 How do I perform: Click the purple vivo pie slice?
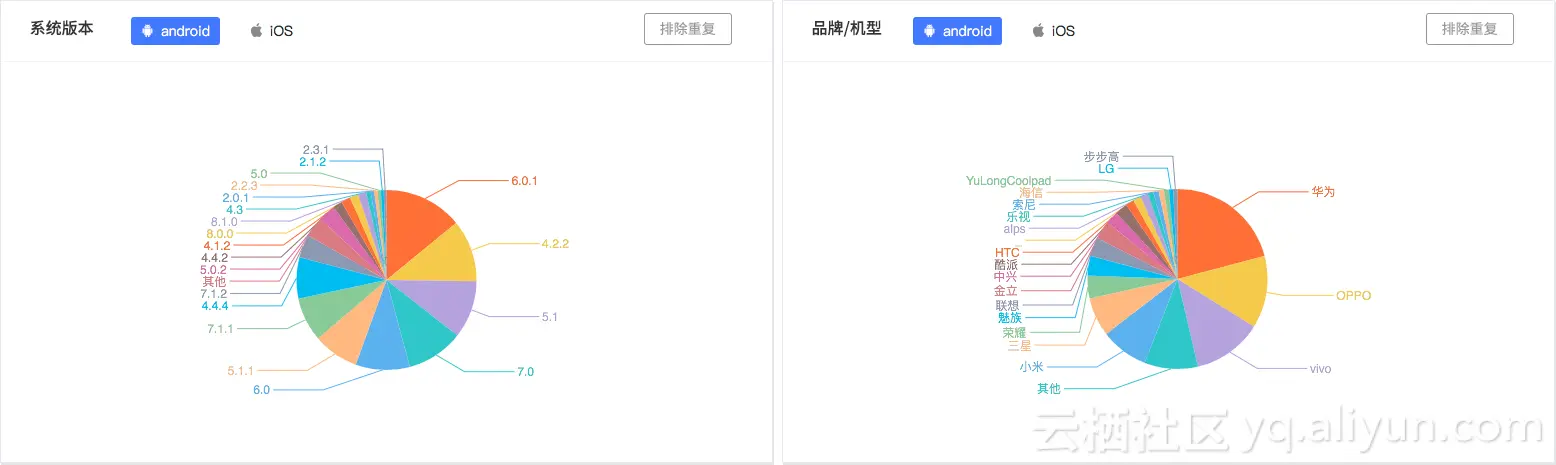[1208, 323]
